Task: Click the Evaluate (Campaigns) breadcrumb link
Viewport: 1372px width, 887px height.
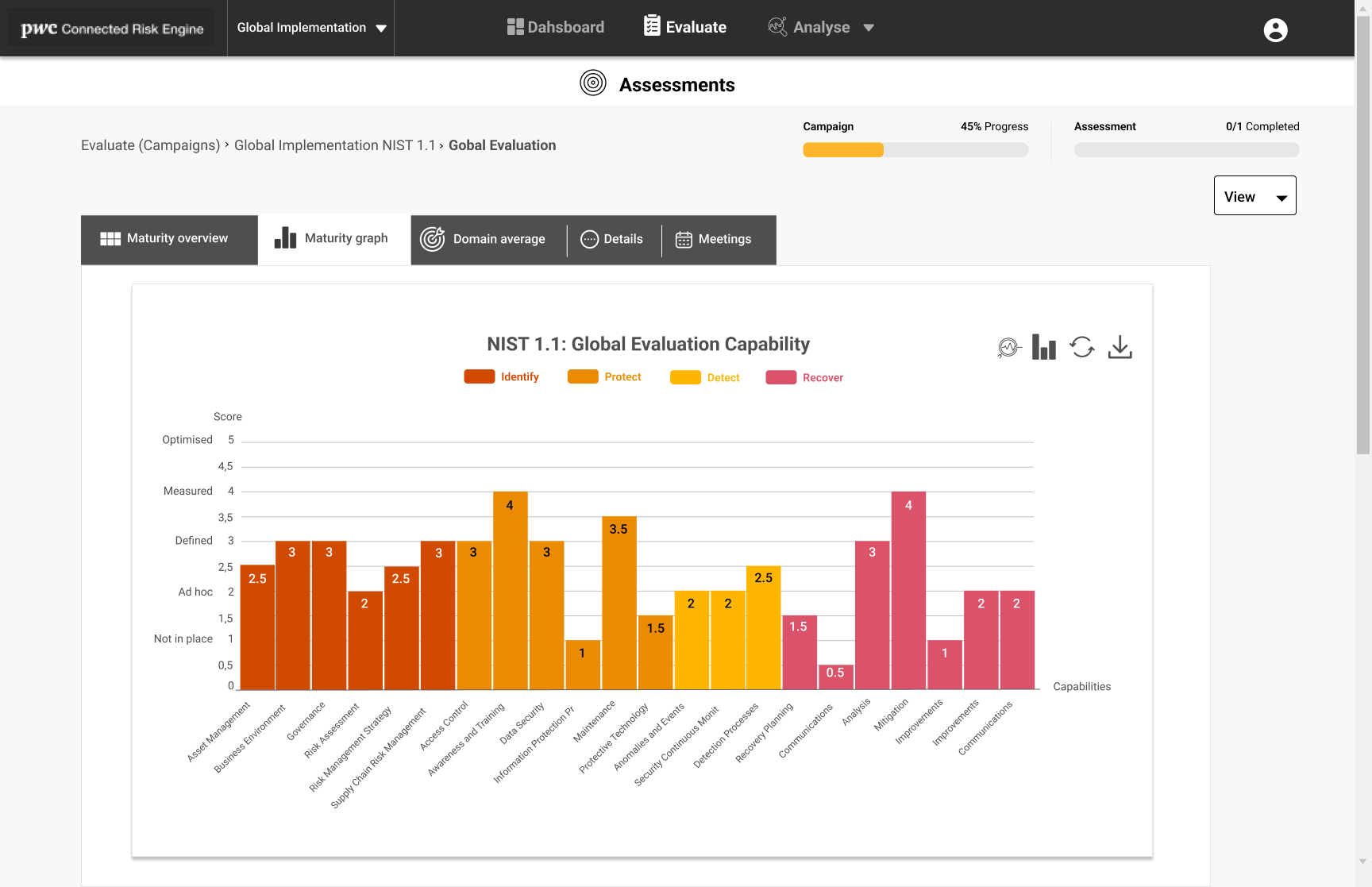Action: tap(150, 145)
